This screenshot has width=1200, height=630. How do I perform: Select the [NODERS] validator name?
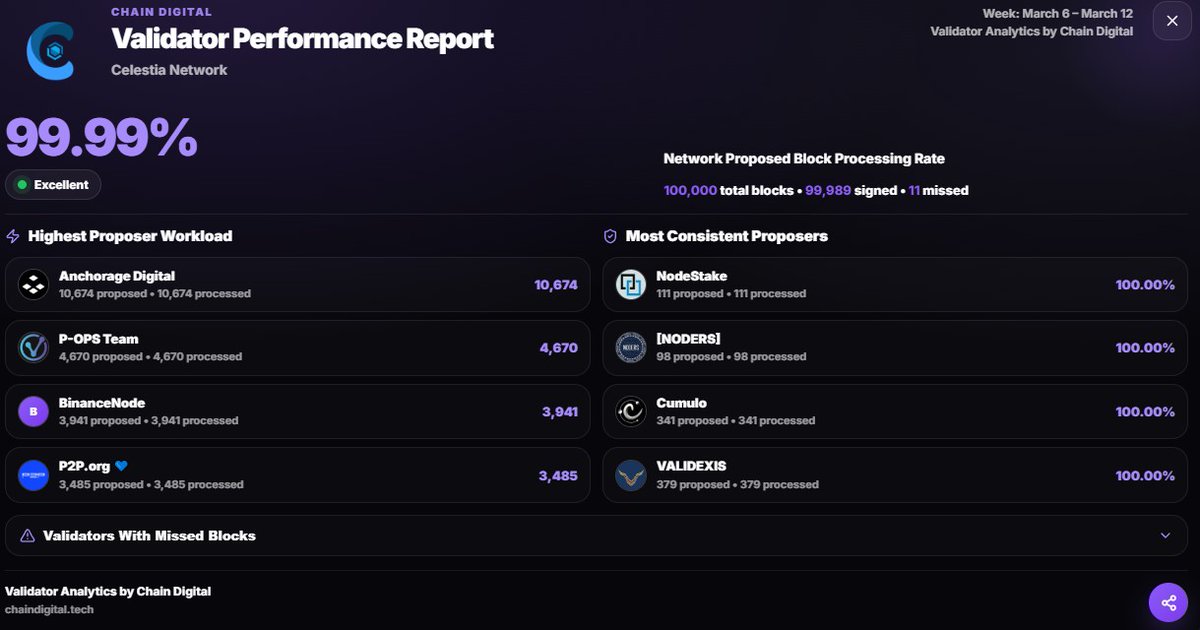688,339
